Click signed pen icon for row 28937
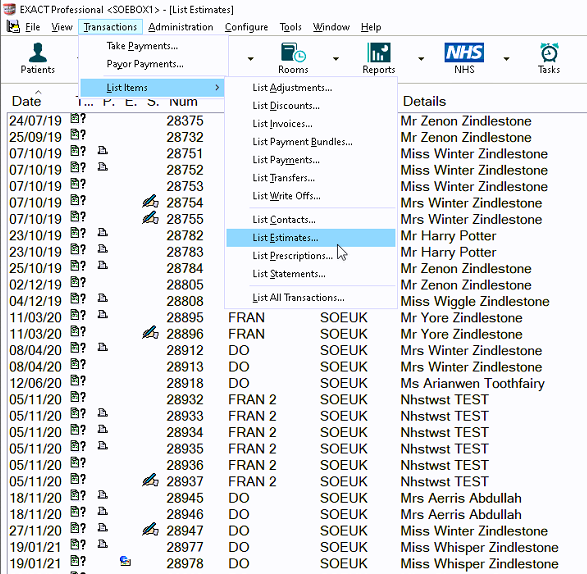587x574 pixels. [x=150, y=480]
